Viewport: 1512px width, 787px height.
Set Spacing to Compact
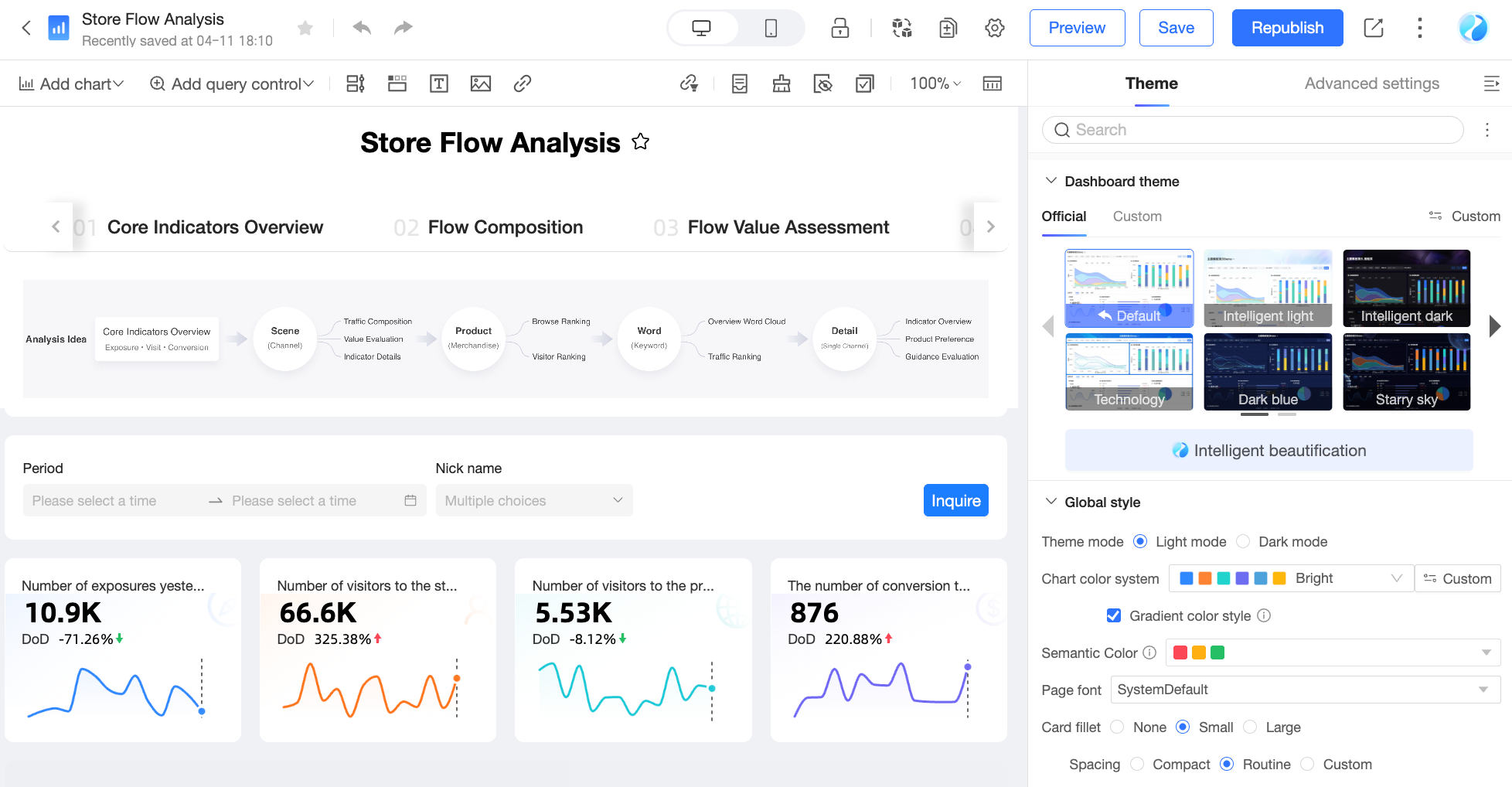[1137, 765]
